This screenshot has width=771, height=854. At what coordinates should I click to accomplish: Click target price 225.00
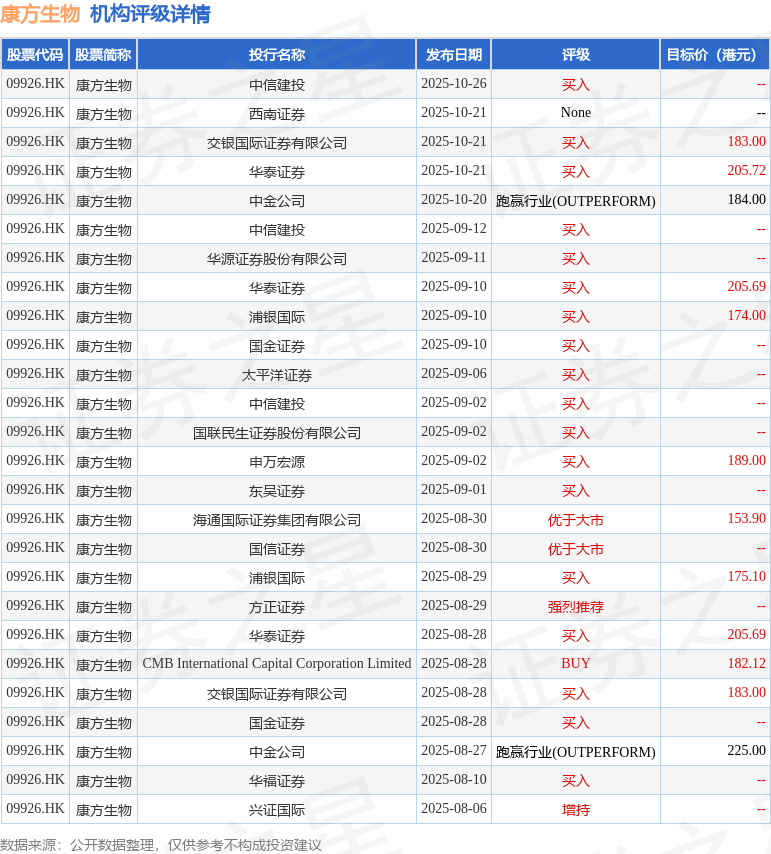(x=746, y=751)
